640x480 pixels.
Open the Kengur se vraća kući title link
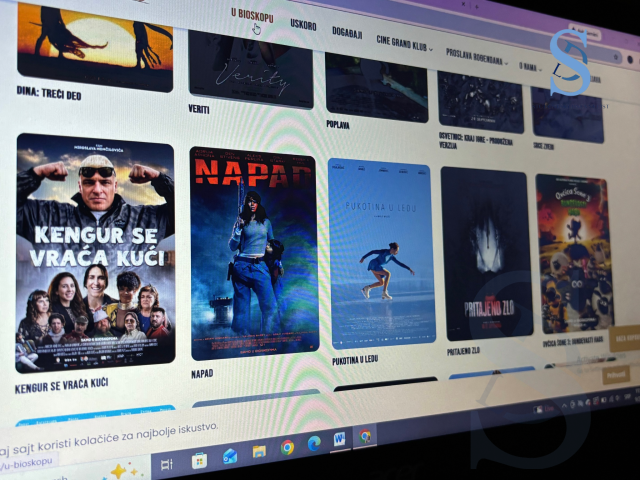[x=61, y=385]
